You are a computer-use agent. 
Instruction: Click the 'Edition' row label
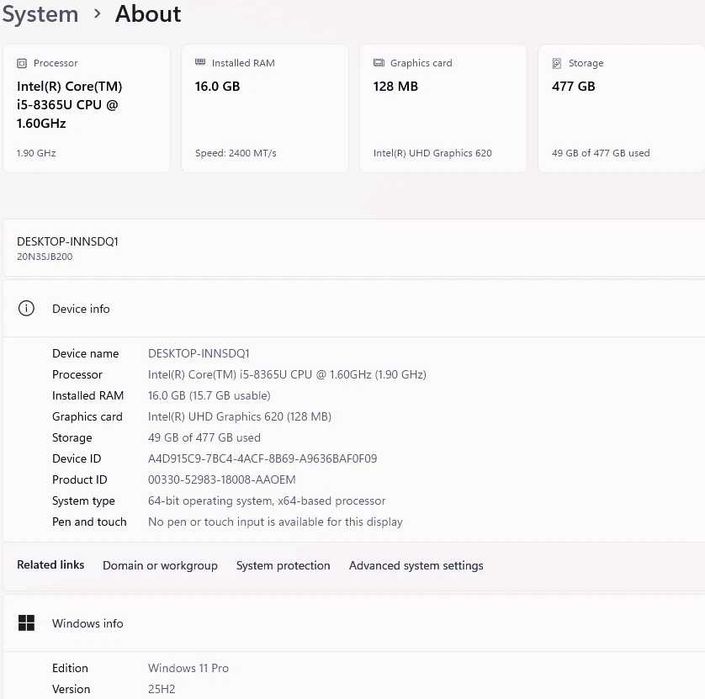pyautogui.click(x=70, y=668)
